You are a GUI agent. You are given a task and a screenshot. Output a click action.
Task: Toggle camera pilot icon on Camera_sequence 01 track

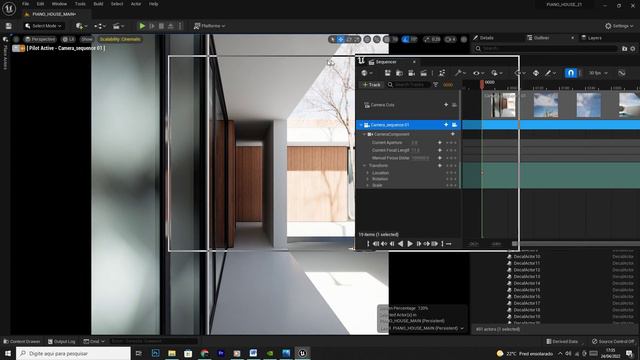(454, 125)
